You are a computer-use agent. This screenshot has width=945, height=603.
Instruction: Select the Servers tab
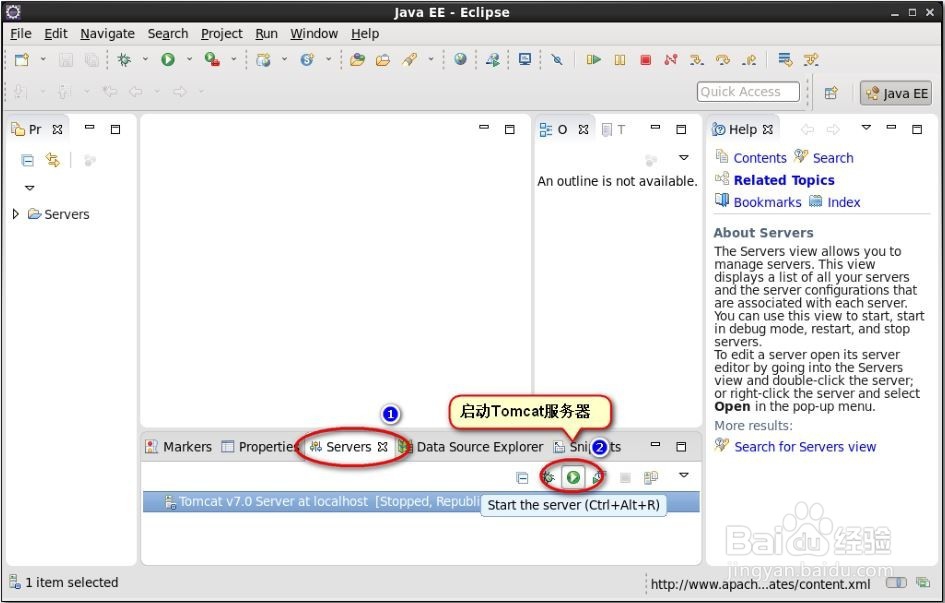click(348, 447)
